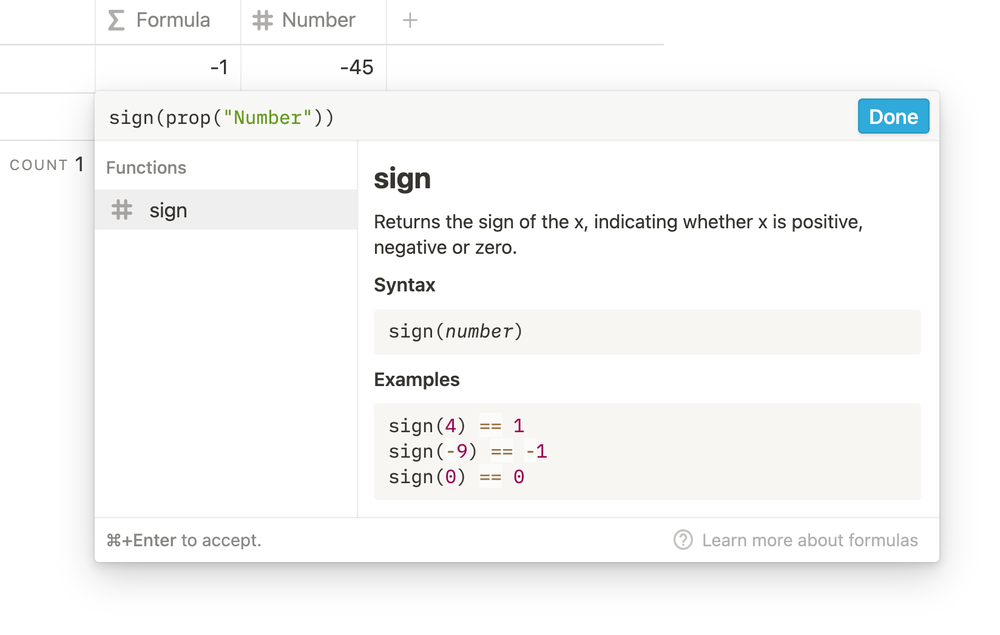Image resolution: width=1000 pixels, height=635 pixels.
Task: Click the hash icon beside sign function
Action: click(122, 210)
